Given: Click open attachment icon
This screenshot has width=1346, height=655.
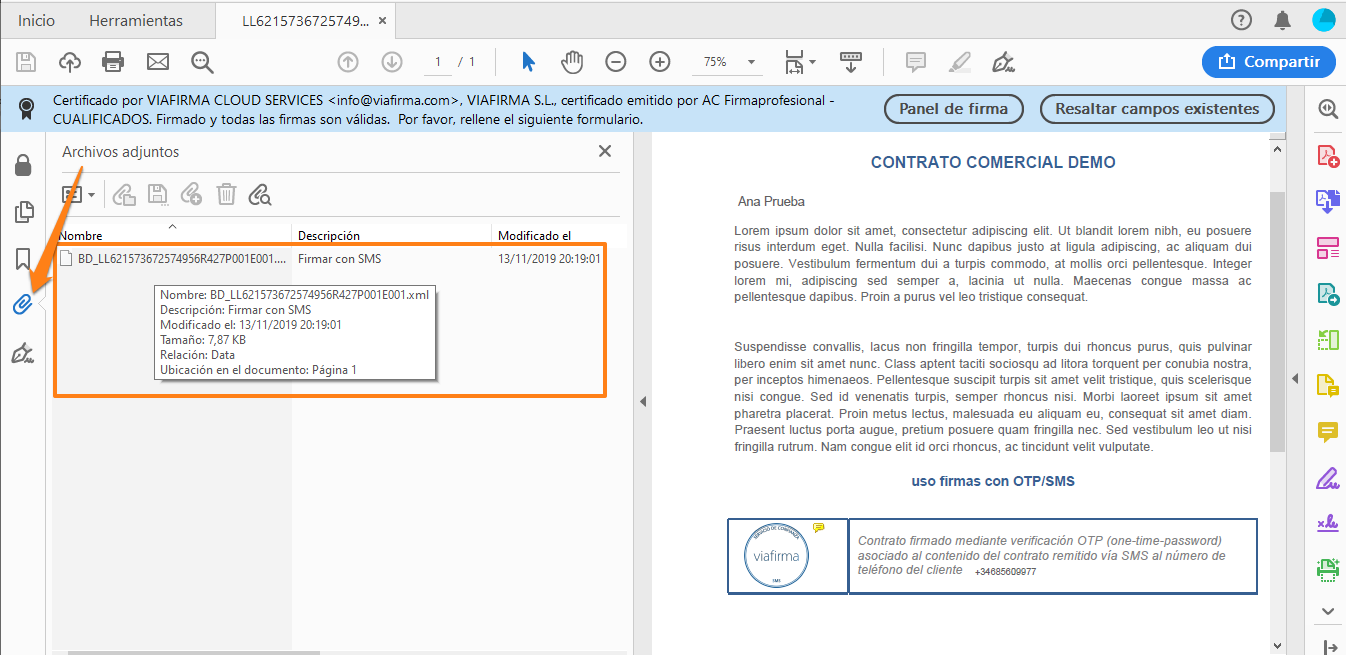Looking at the screenshot, I should (123, 194).
